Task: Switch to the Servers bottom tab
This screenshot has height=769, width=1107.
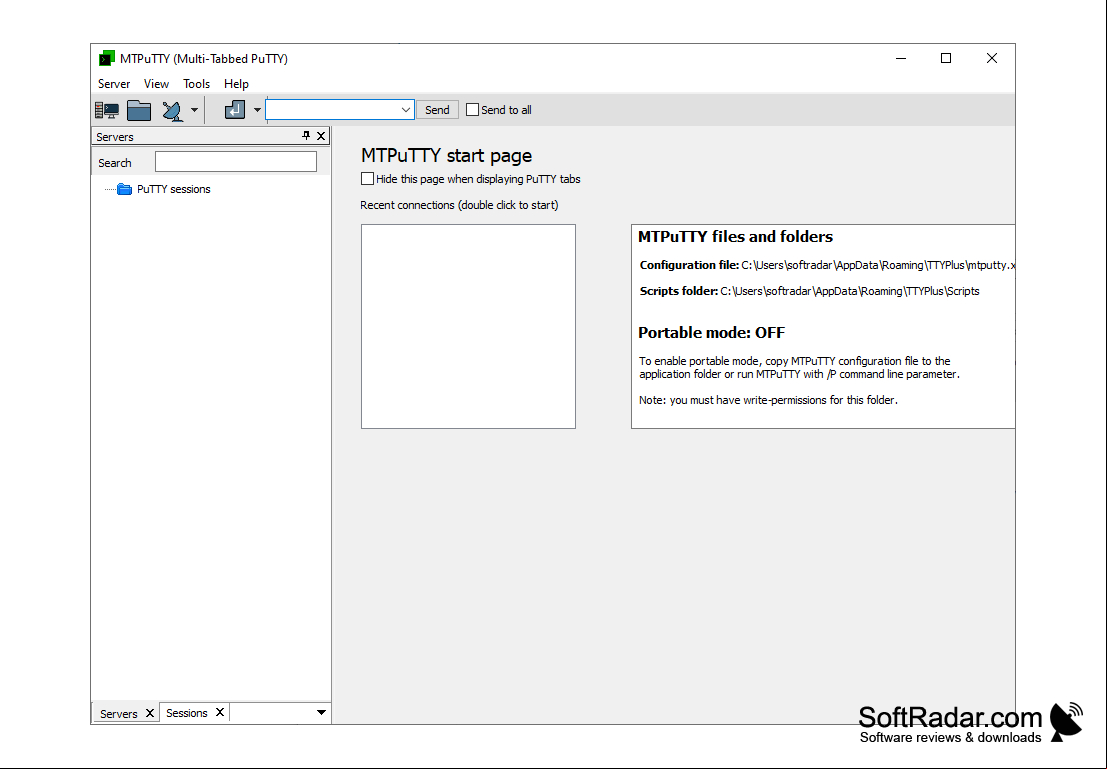Action: click(119, 713)
